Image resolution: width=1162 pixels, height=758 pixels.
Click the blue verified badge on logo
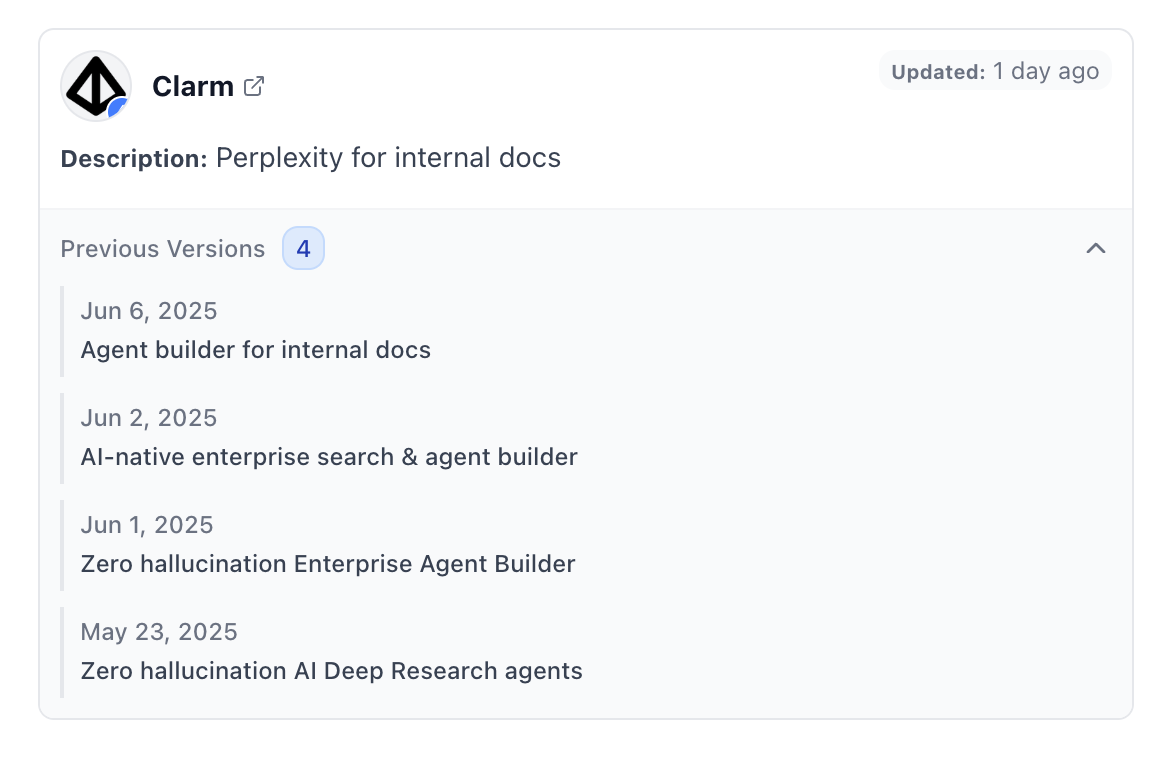tap(117, 109)
